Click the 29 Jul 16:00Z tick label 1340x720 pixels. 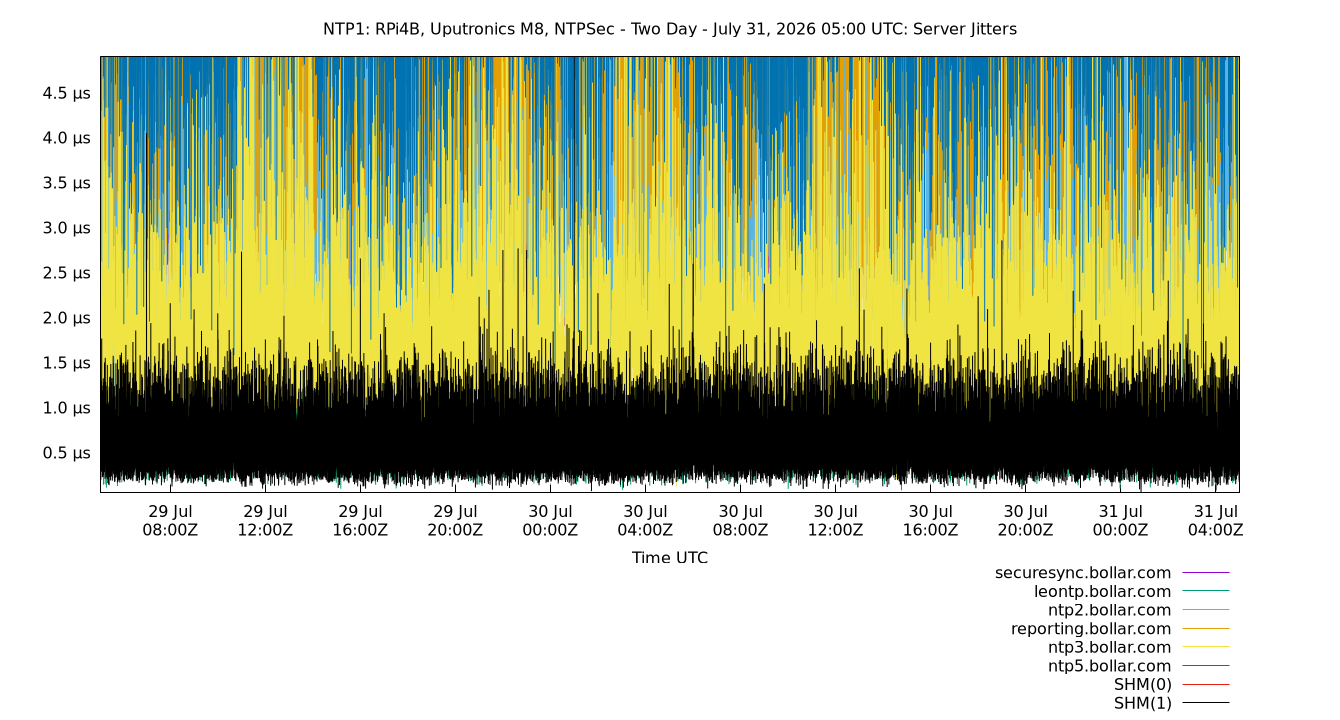(x=360, y=521)
